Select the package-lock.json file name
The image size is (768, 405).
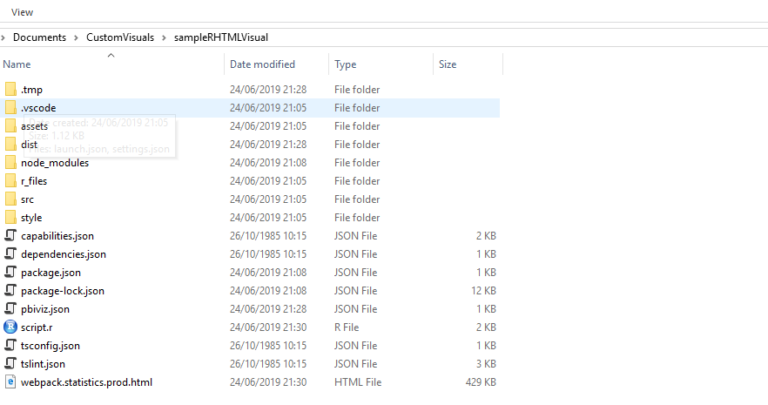point(63,291)
